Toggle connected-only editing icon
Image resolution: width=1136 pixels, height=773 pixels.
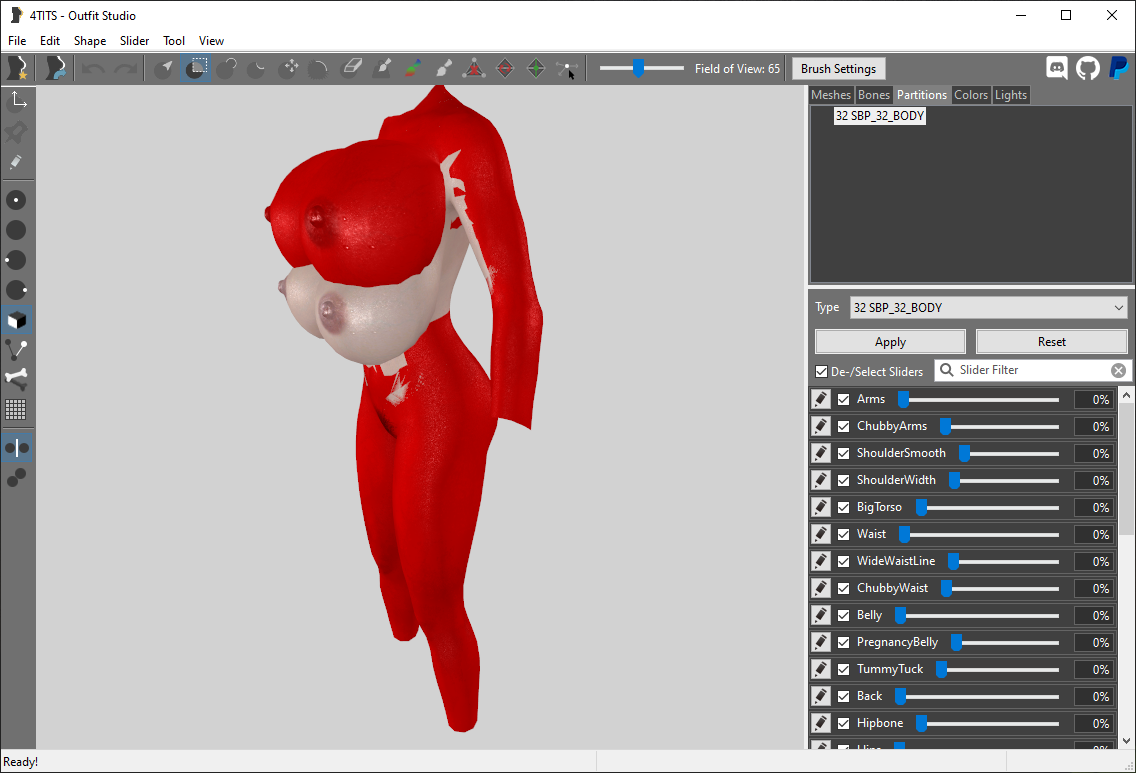(17, 477)
